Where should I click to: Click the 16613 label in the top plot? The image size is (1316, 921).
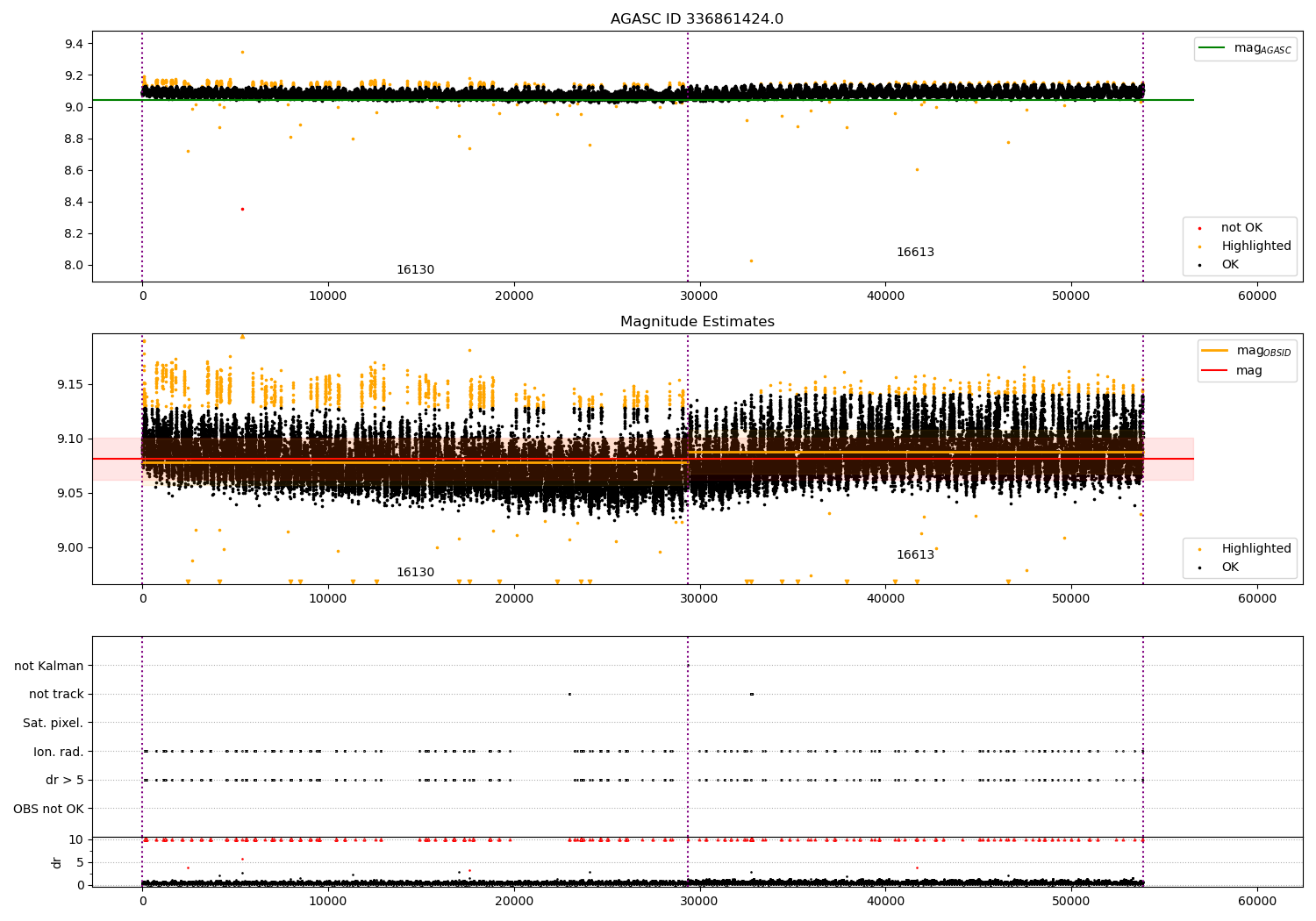tap(915, 253)
